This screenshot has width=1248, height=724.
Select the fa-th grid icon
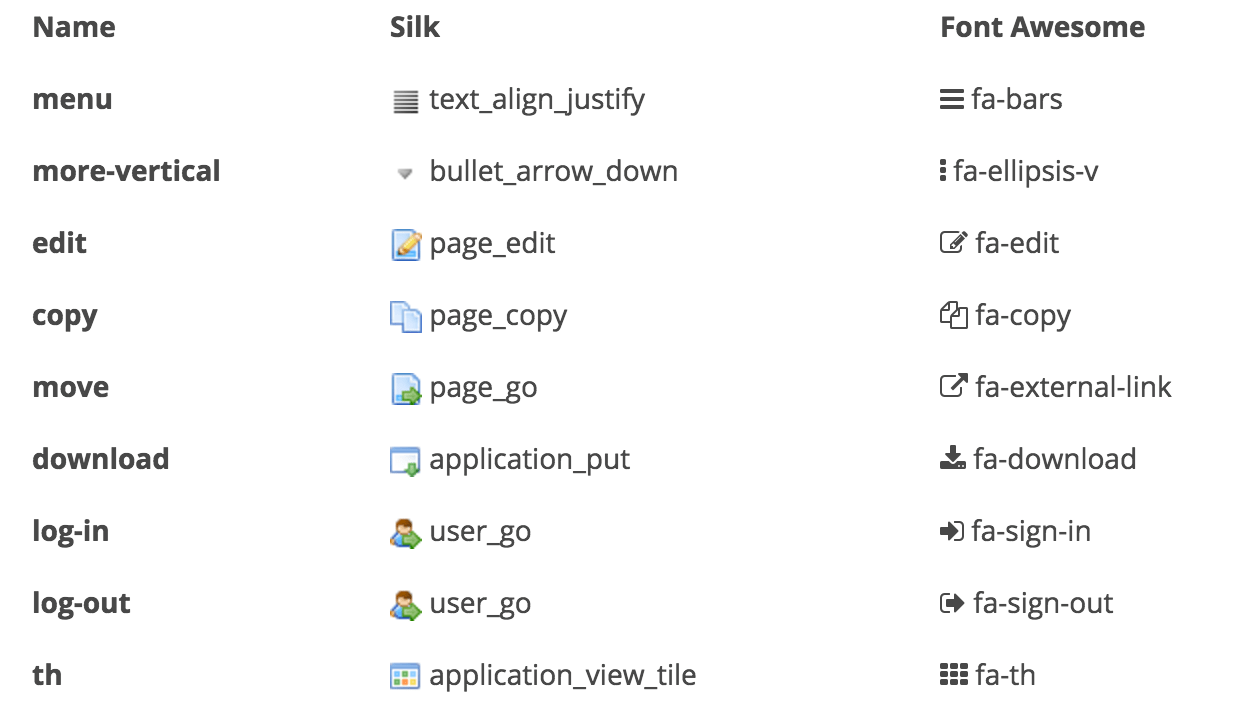(x=954, y=676)
